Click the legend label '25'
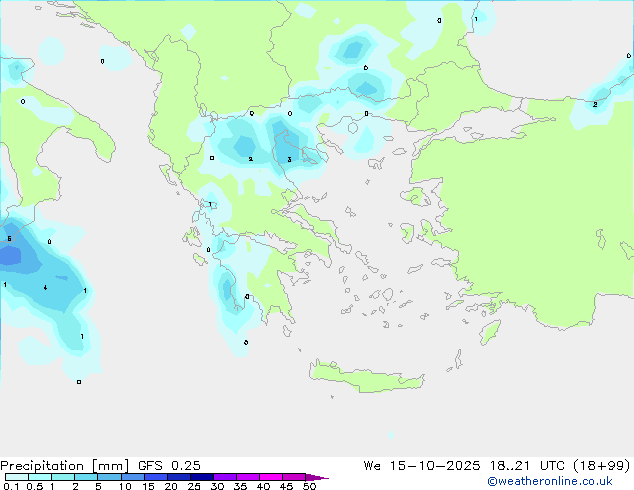Screen dimensions: 634x490 pyautogui.click(x=194, y=486)
